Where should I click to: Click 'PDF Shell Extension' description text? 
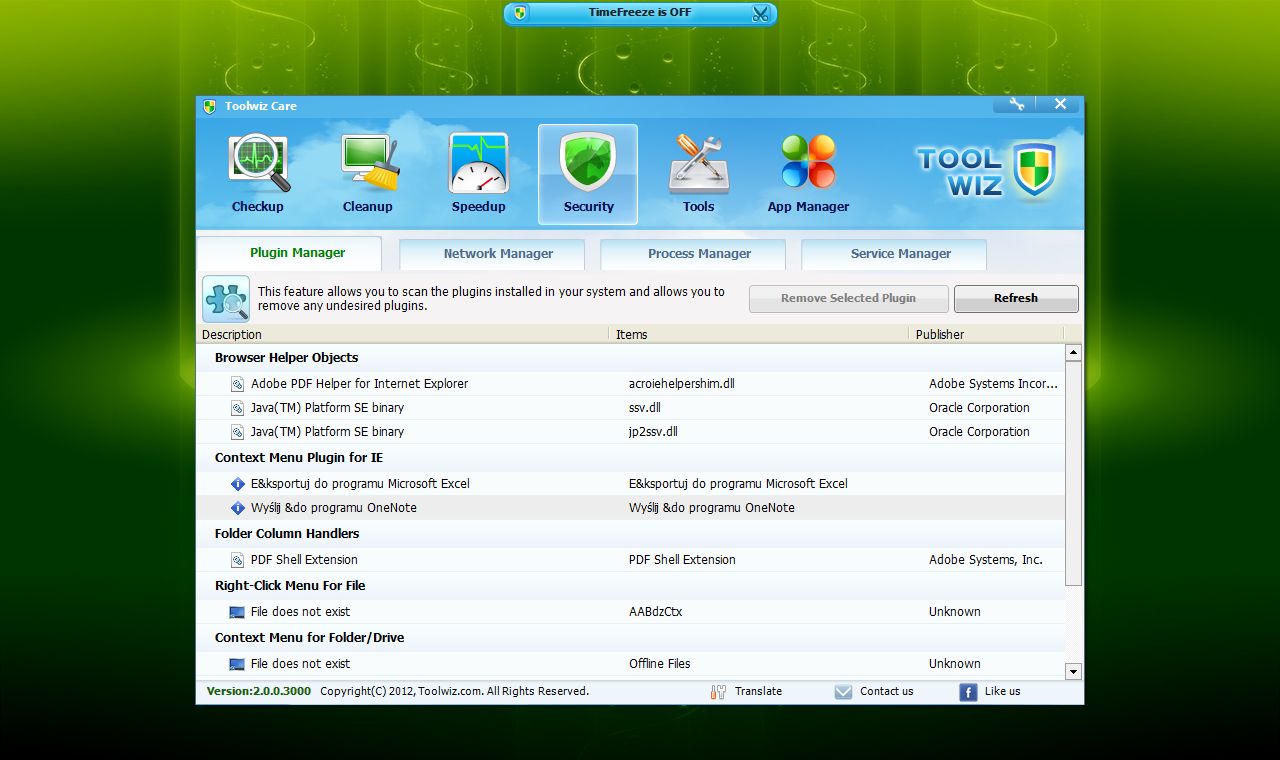(x=304, y=560)
